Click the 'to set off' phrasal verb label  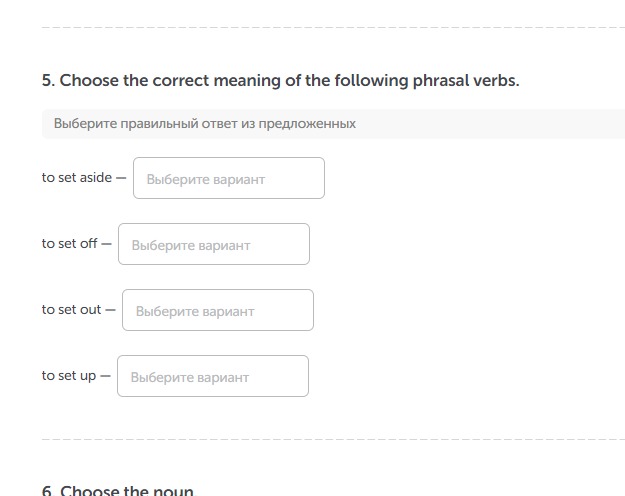pos(69,244)
